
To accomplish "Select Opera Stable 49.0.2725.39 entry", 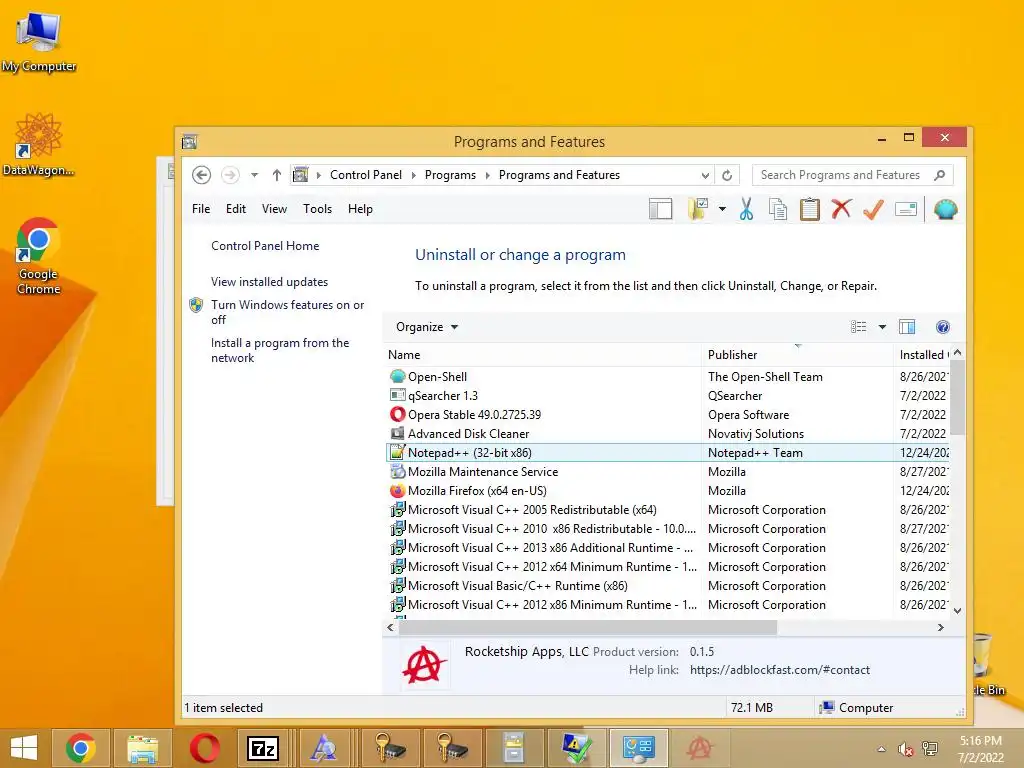I will pos(667,415).
